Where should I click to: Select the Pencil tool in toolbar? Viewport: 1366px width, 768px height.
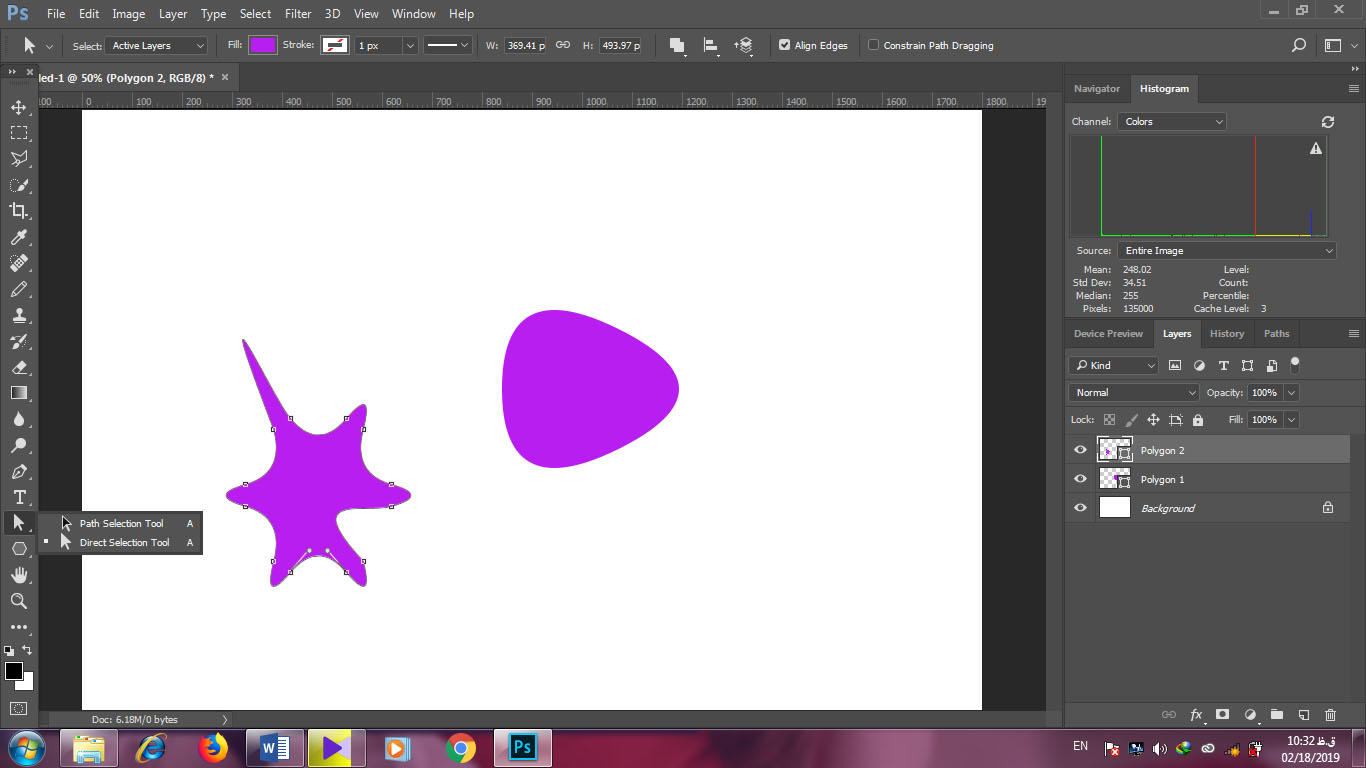[19, 289]
